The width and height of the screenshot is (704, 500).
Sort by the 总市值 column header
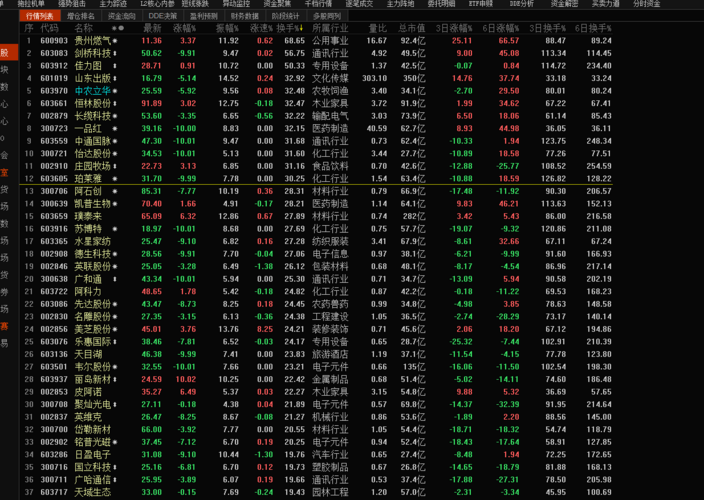click(x=412, y=28)
